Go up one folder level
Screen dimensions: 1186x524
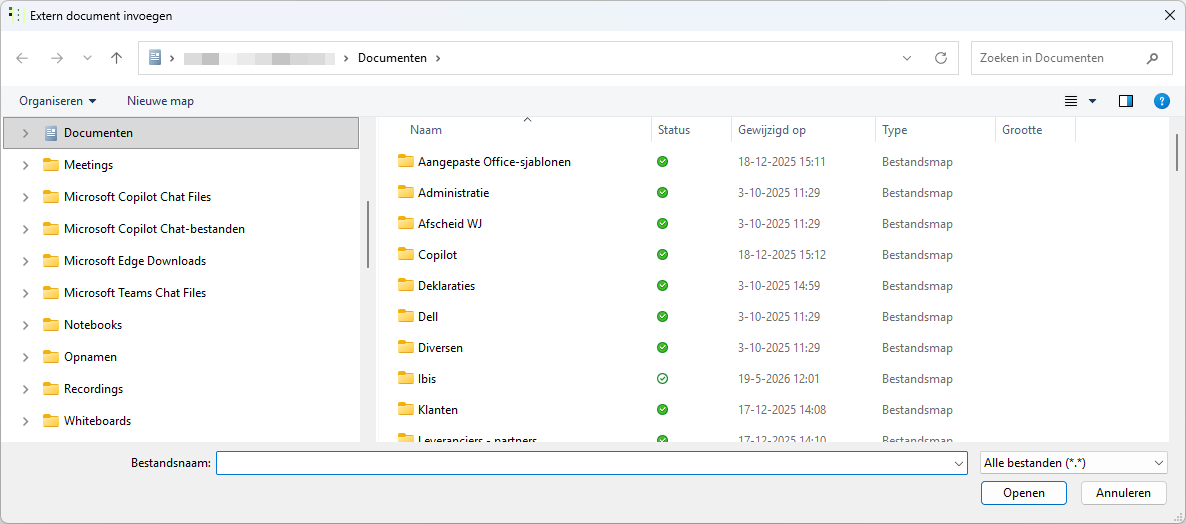tap(116, 57)
